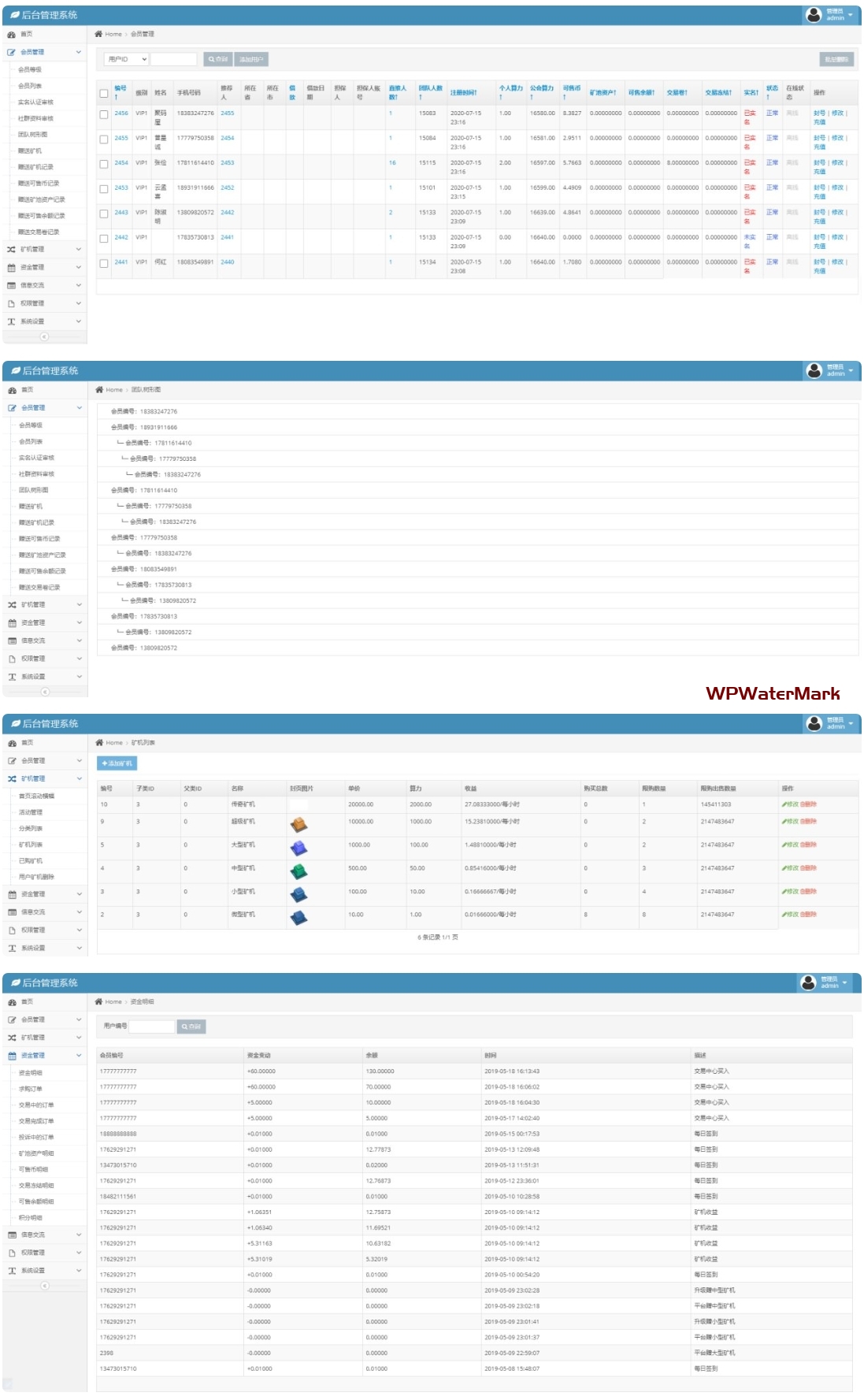Tick the checkbox for member 2456

[x=104, y=114]
